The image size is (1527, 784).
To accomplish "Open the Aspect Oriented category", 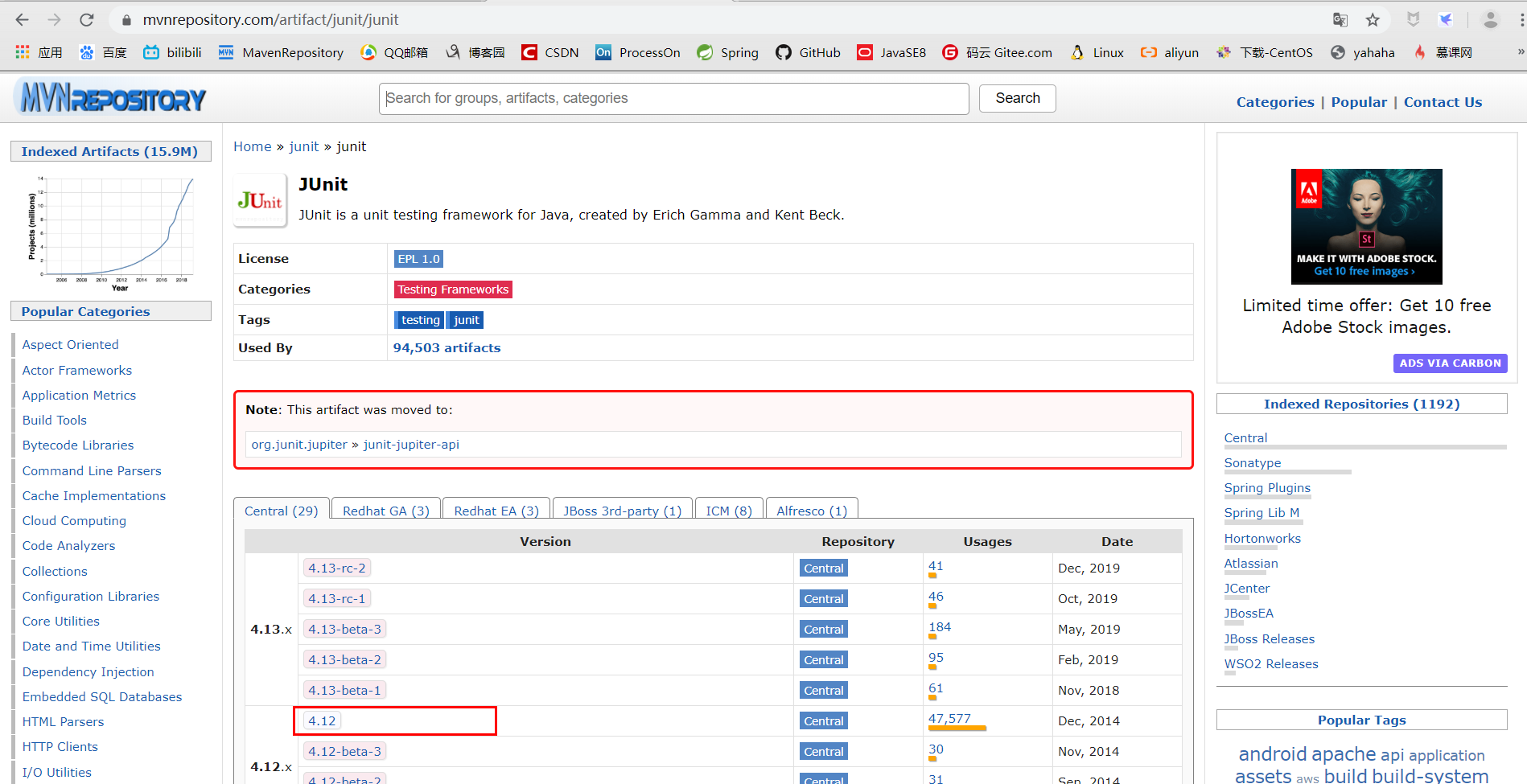I will 70,345.
